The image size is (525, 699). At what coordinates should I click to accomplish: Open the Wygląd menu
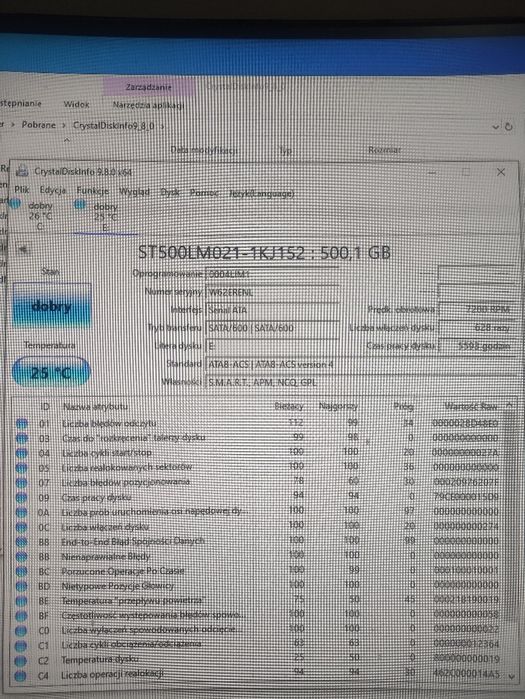coord(134,192)
